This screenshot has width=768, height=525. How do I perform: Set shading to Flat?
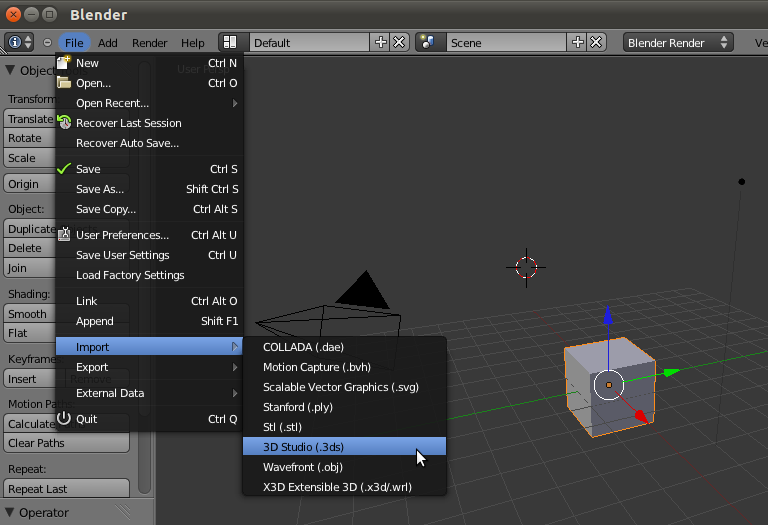tap(29, 333)
